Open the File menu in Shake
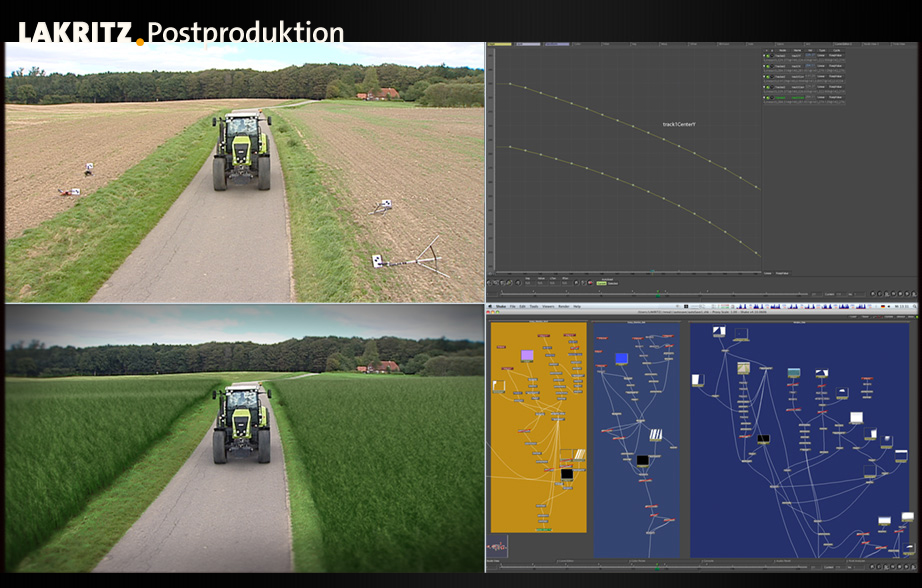Image resolution: width=922 pixels, height=588 pixels. coord(512,305)
